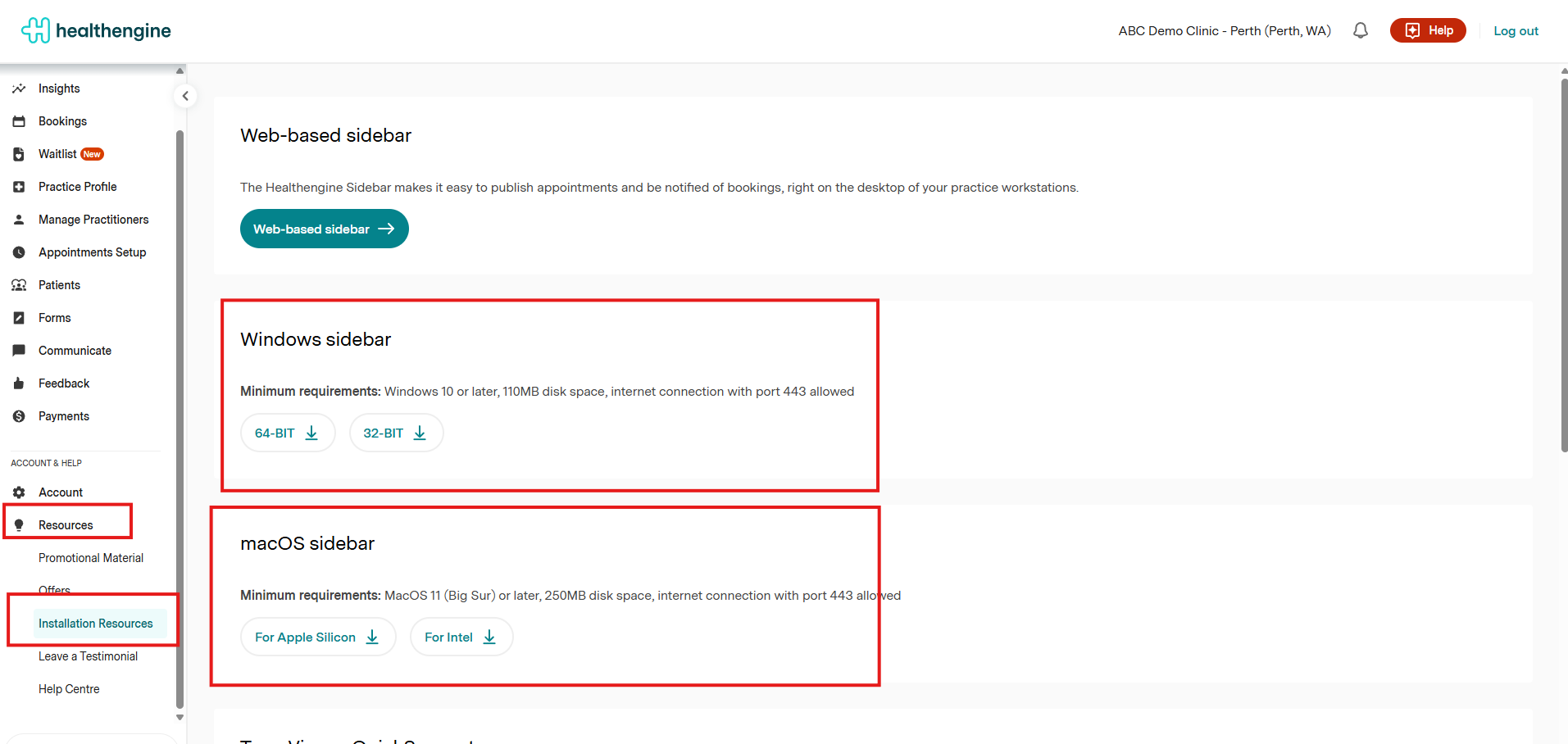
Task: Click the Patients people icon
Action: click(x=19, y=285)
